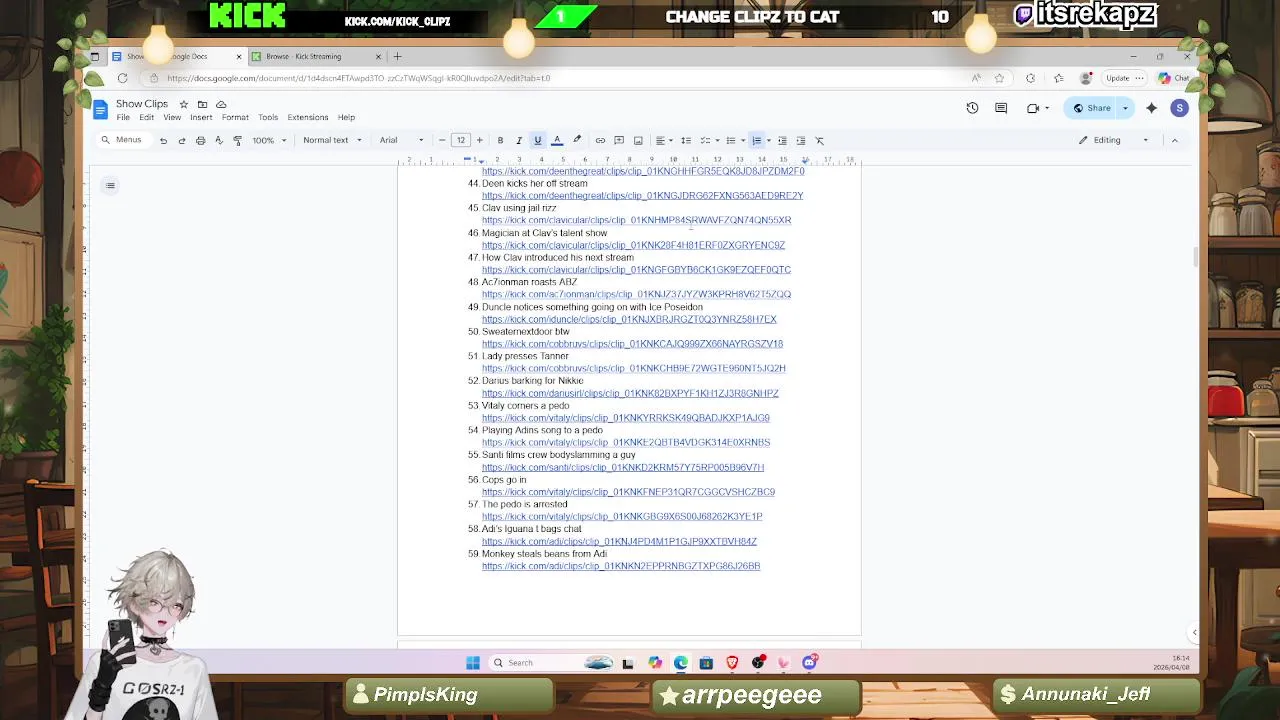
Task: Click the Menus search box
Action: click(x=122, y=140)
